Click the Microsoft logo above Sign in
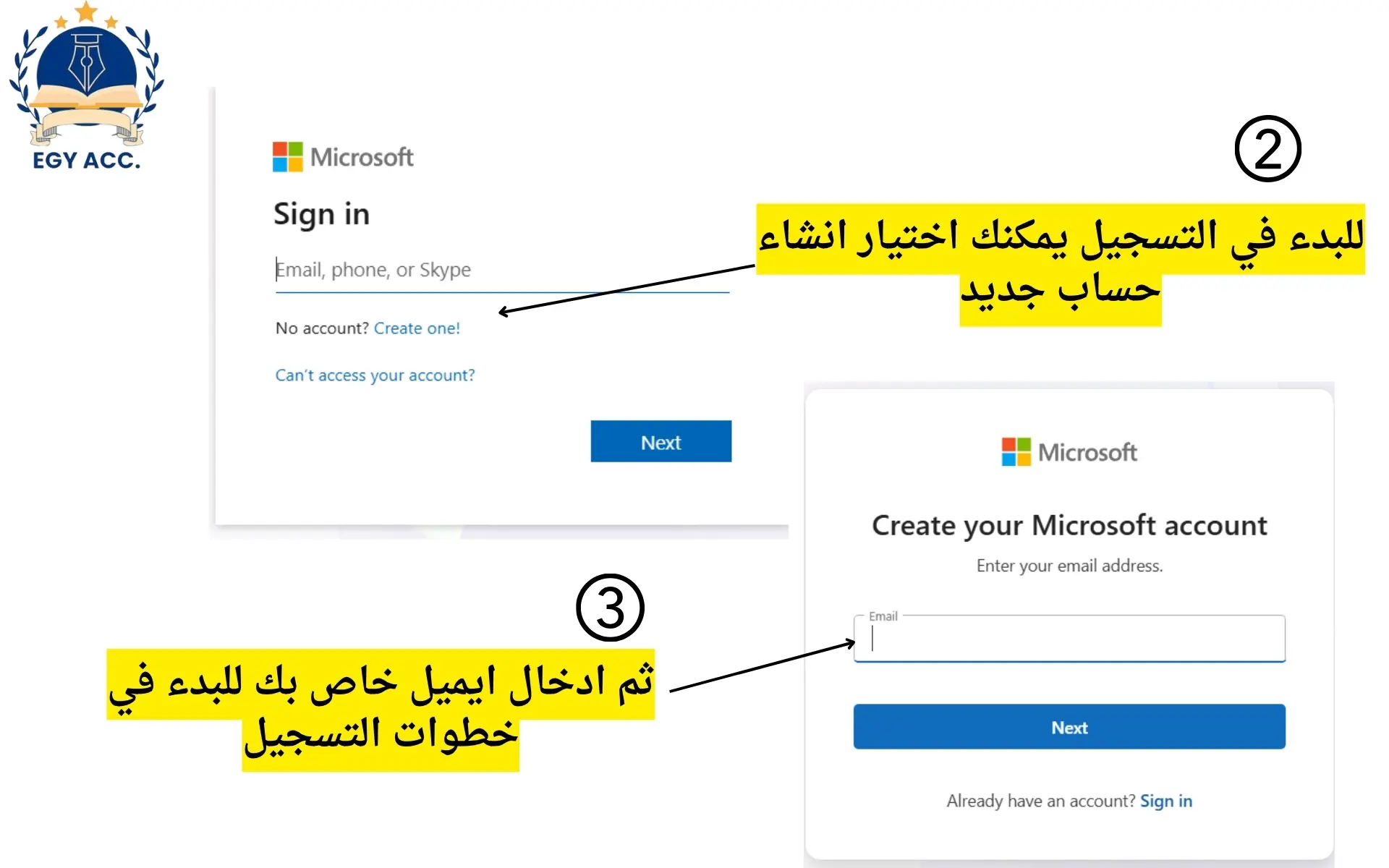 (x=343, y=157)
